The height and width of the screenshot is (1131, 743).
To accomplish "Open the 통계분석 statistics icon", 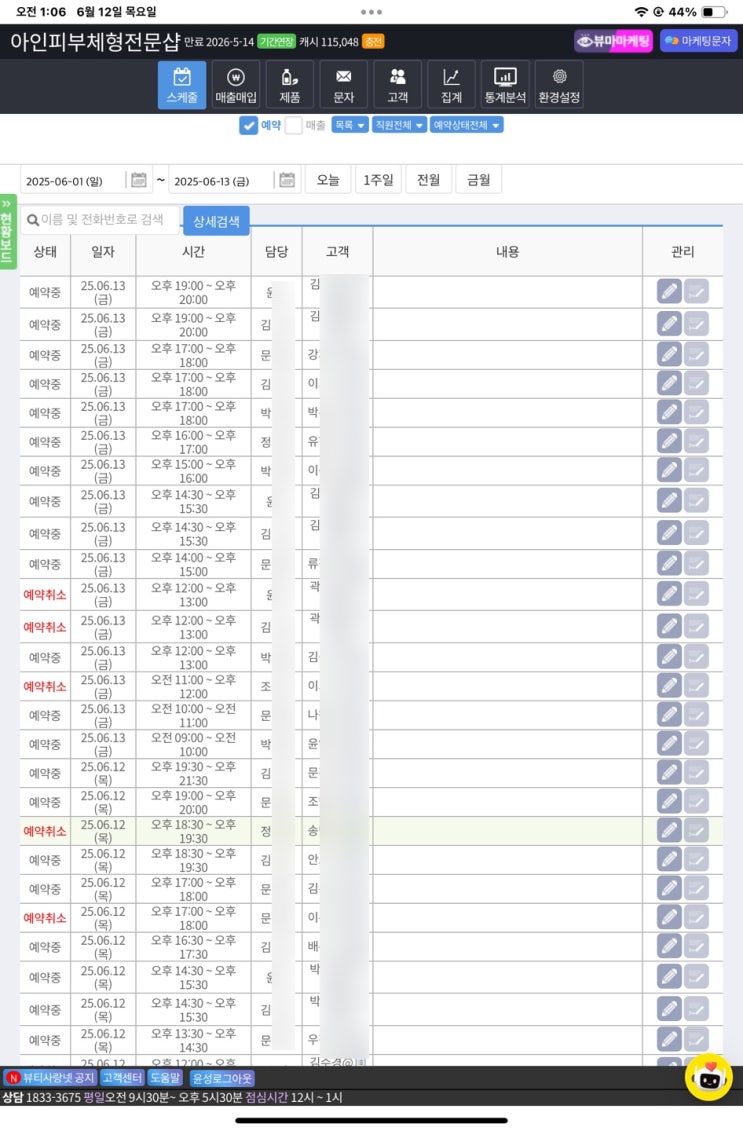I will pyautogui.click(x=505, y=84).
